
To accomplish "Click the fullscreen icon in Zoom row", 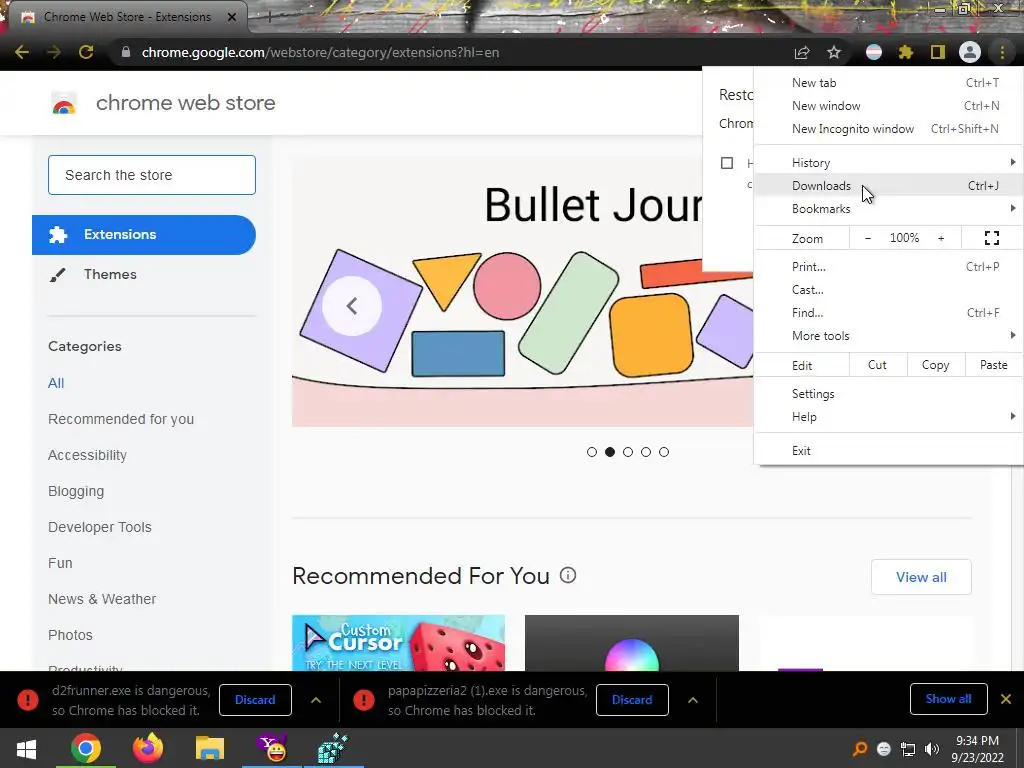I will pos(991,238).
